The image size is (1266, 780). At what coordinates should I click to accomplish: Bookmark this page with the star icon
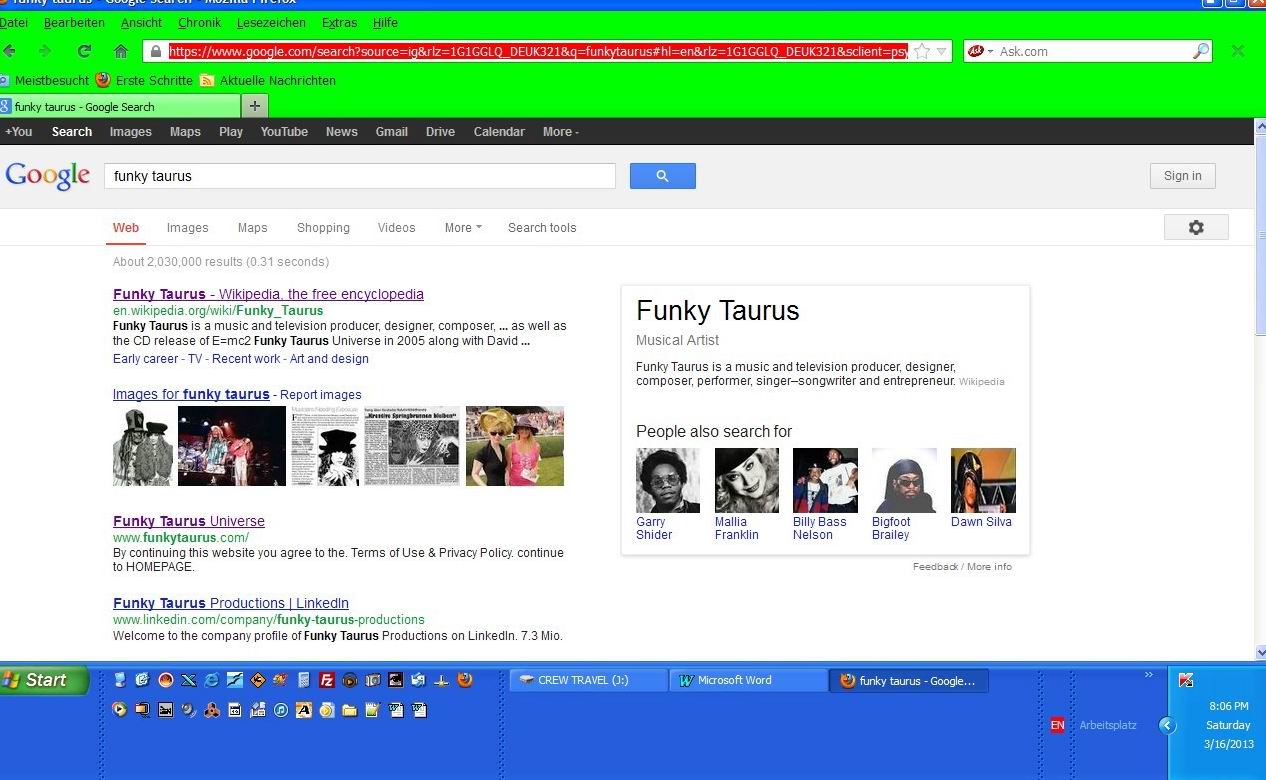pyautogui.click(x=922, y=51)
